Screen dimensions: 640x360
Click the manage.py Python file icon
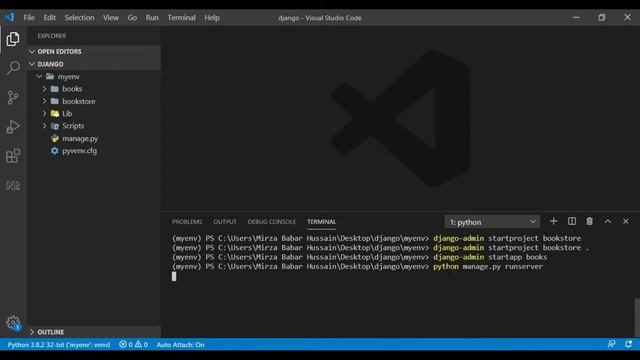coord(55,138)
